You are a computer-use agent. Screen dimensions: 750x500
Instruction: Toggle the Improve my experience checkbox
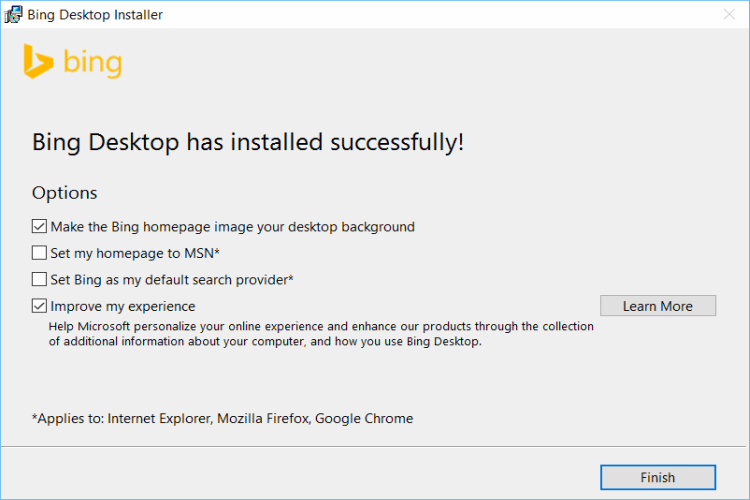pos(39,306)
